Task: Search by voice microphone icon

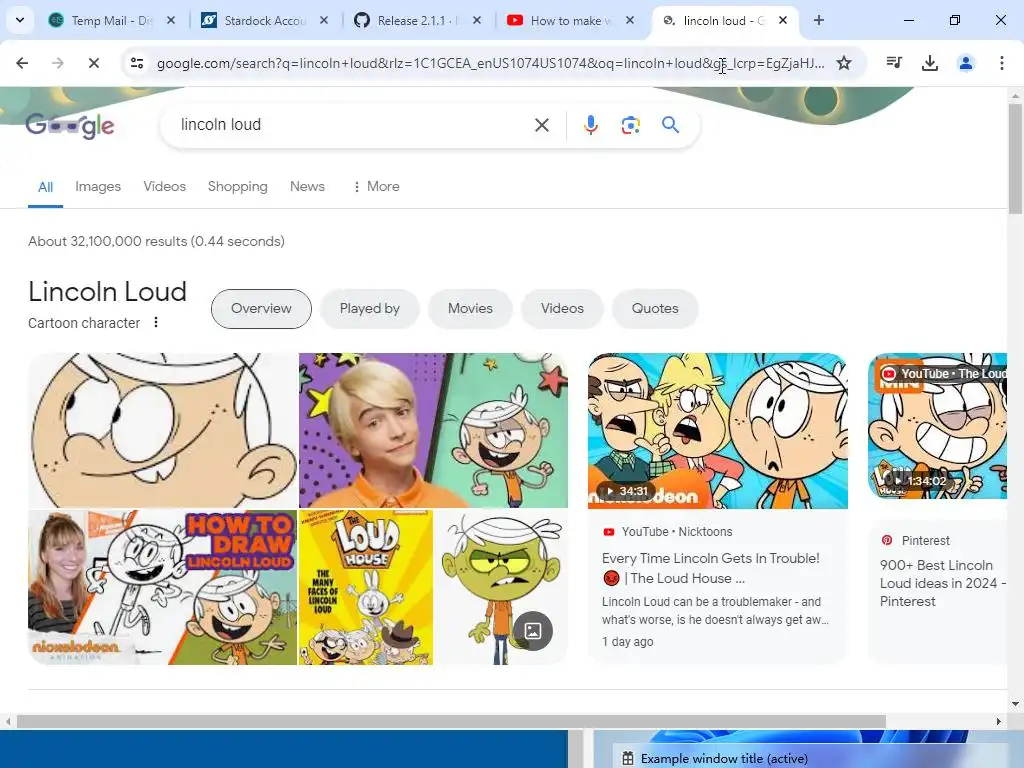Action: (x=590, y=125)
